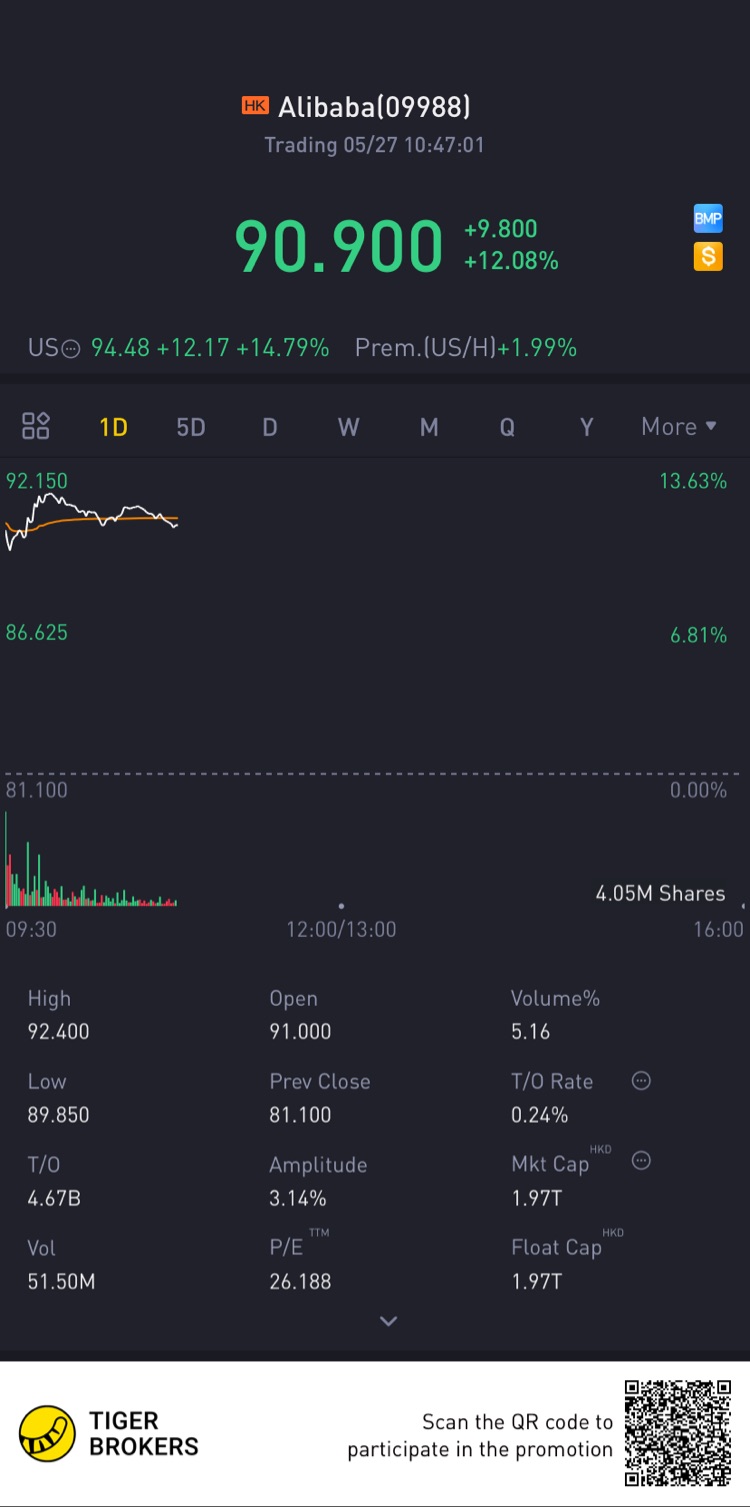This screenshot has width=750, height=1507.
Task: Tap the promotion QR code
Action: pyautogui.click(x=679, y=1434)
